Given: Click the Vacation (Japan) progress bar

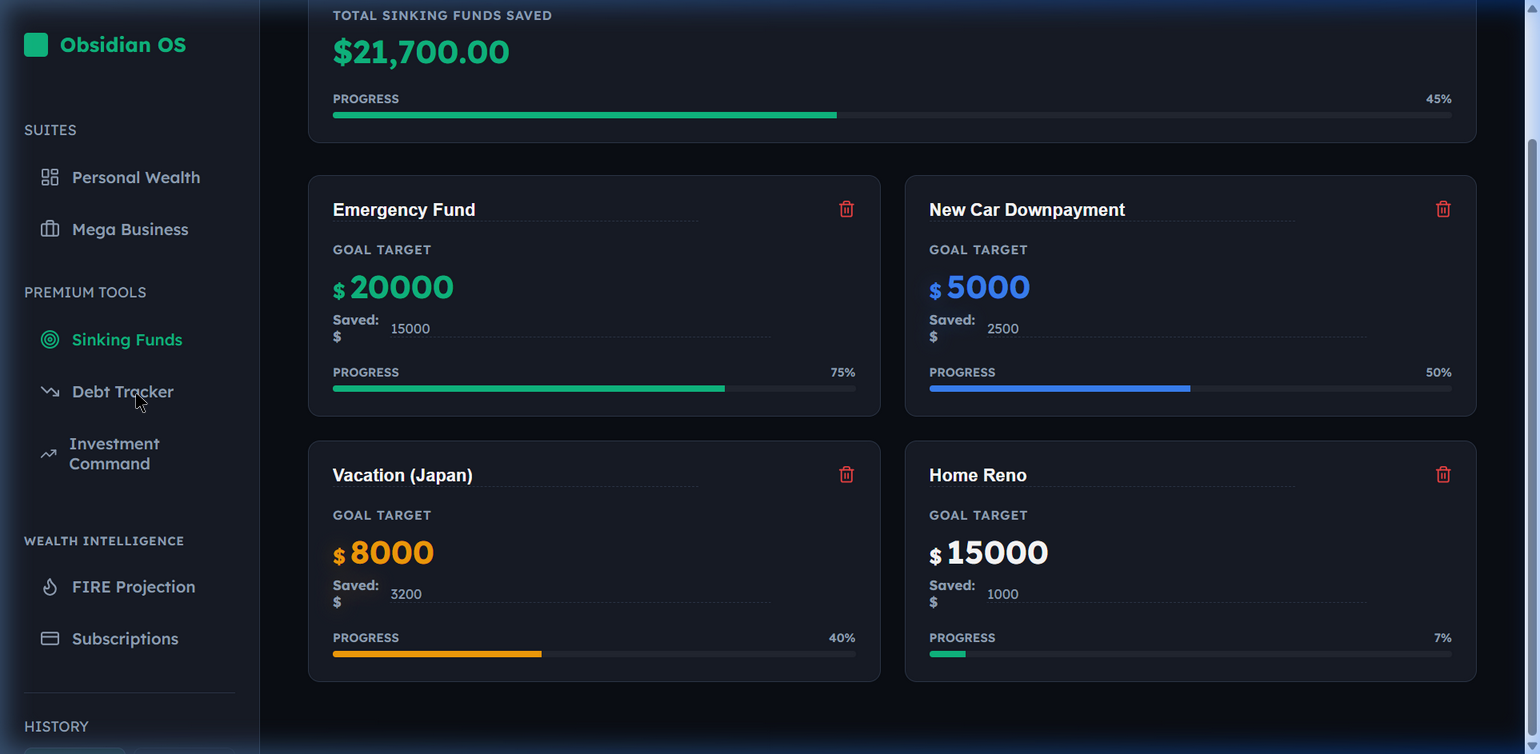Looking at the screenshot, I should point(594,654).
